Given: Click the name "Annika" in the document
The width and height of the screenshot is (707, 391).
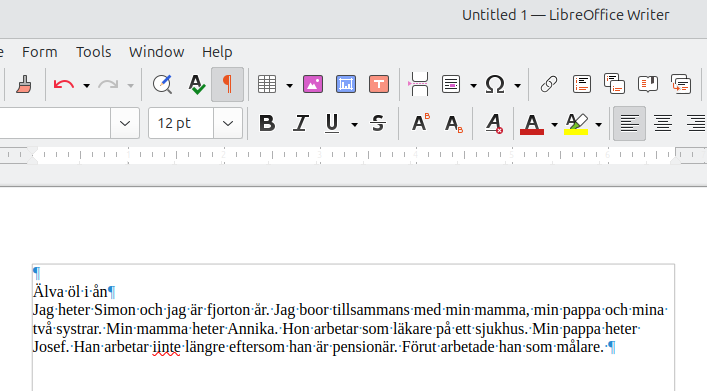Looking at the screenshot, I should click(252, 328).
